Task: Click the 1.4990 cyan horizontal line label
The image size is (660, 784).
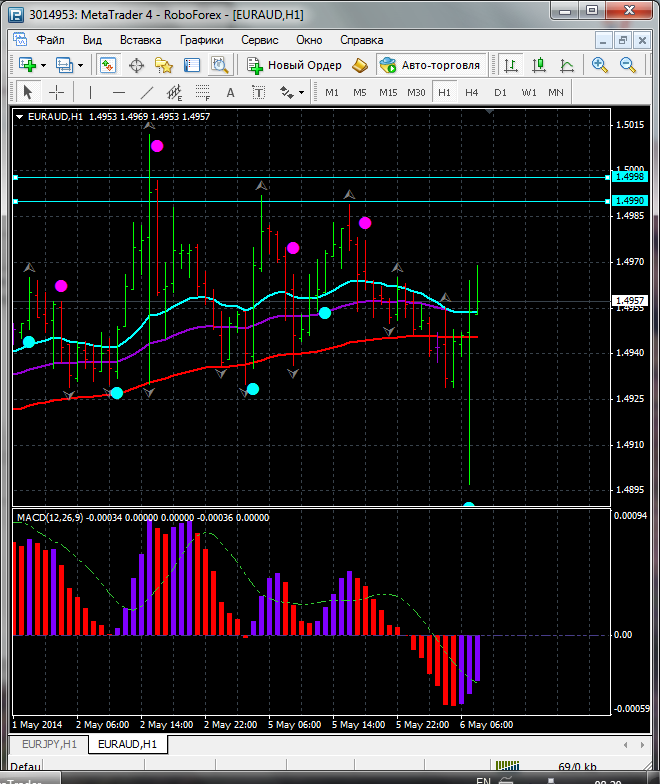Action: point(630,200)
